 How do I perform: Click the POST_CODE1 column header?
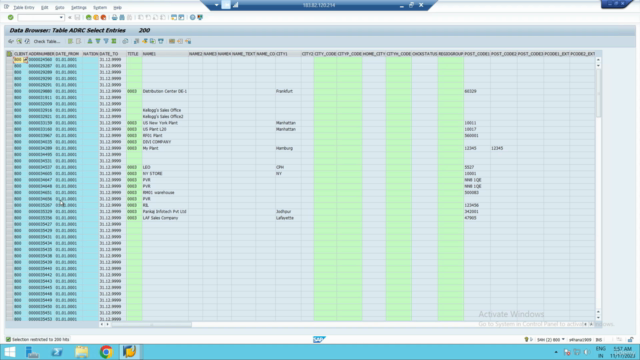point(477,54)
